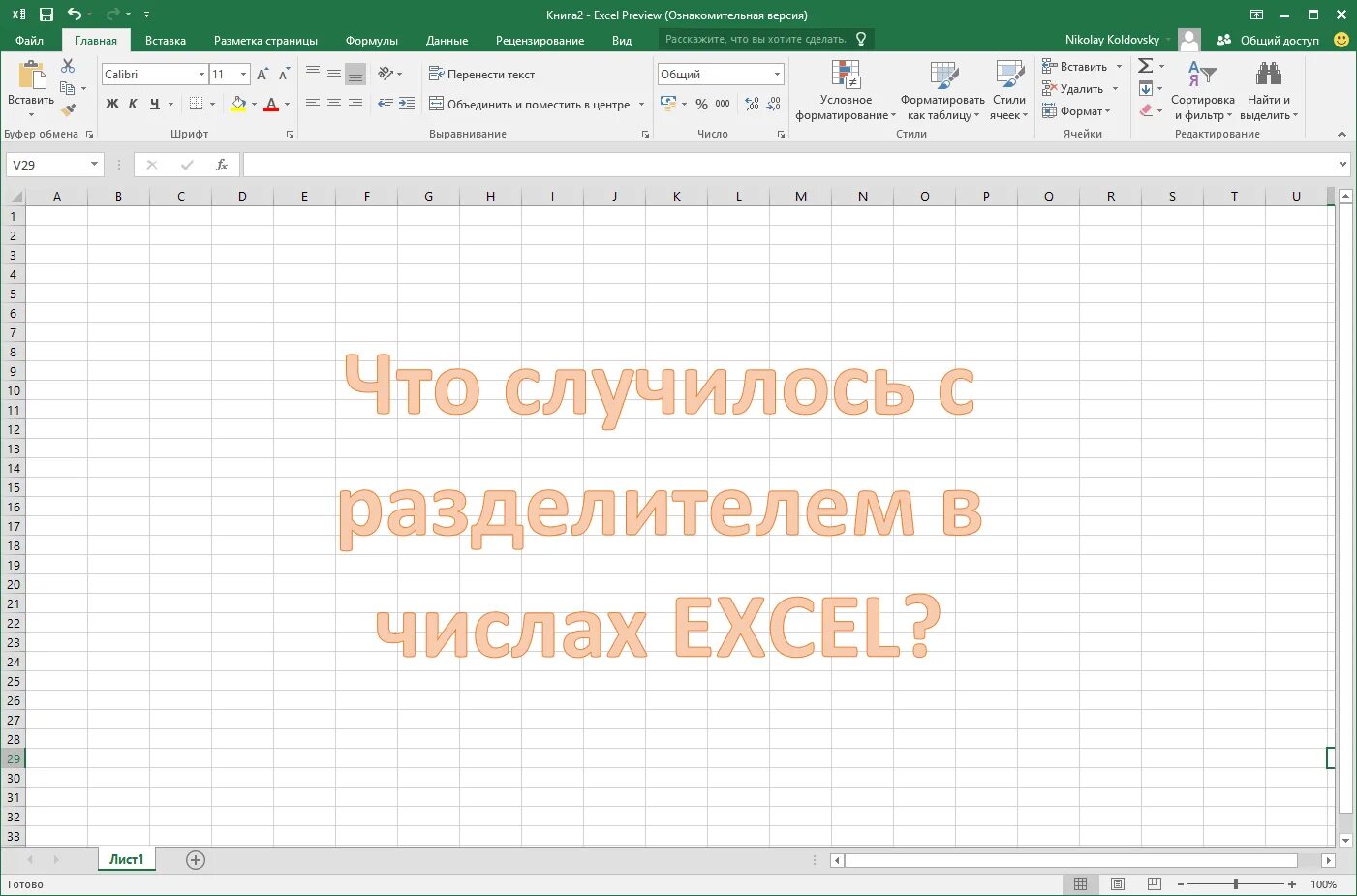Viewport: 1357px width, 896px height.
Task: Switch to Вид tab
Action: (x=622, y=41)
